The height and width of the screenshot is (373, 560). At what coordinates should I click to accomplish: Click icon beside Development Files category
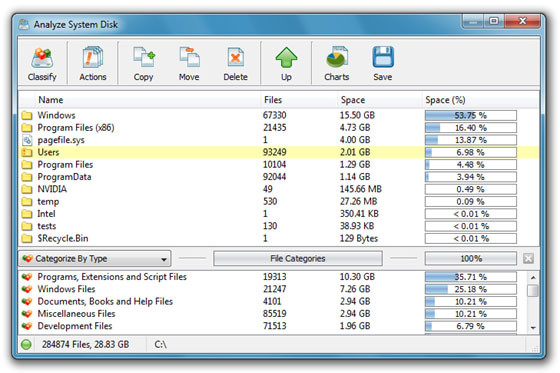(27, 326)
